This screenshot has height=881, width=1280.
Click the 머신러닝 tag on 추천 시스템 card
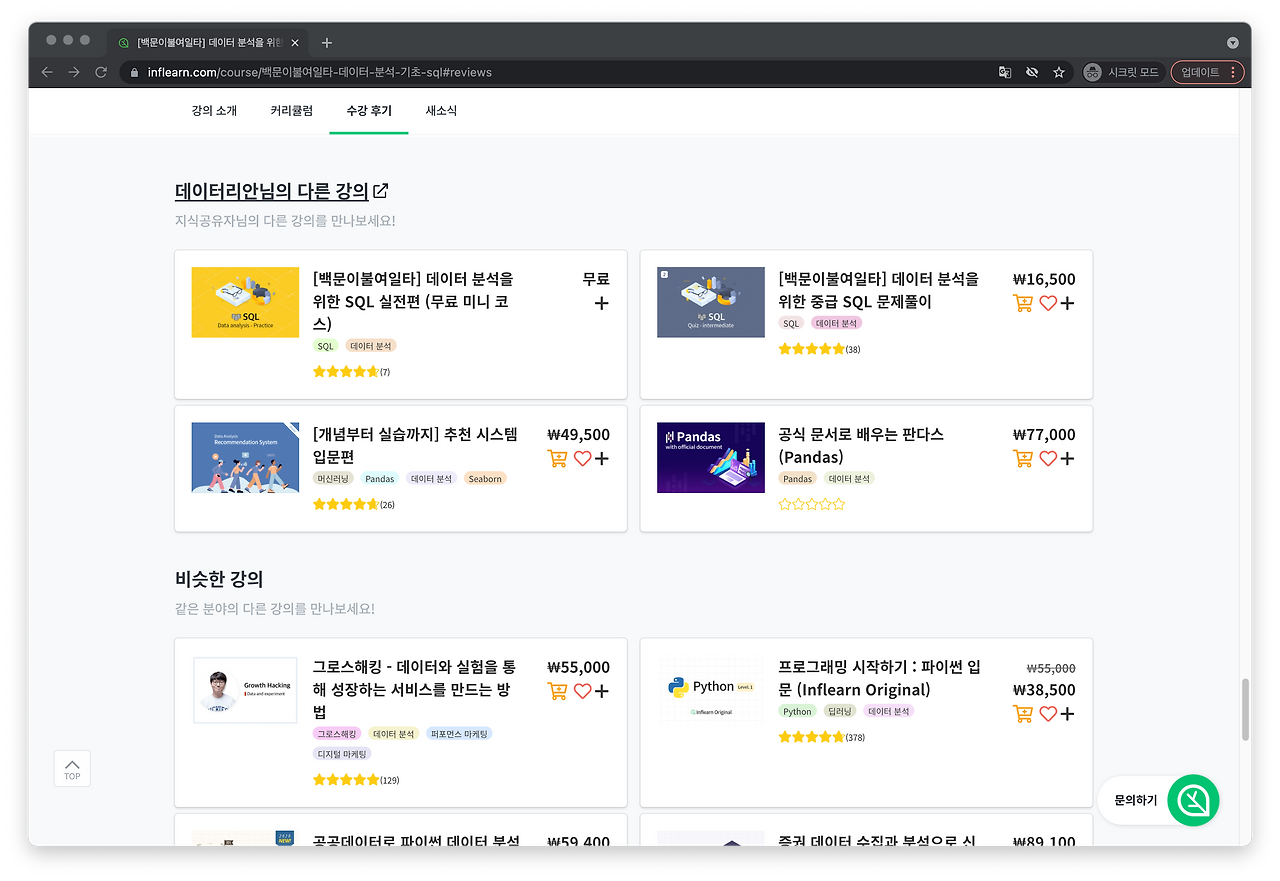(x=334, y=479)
